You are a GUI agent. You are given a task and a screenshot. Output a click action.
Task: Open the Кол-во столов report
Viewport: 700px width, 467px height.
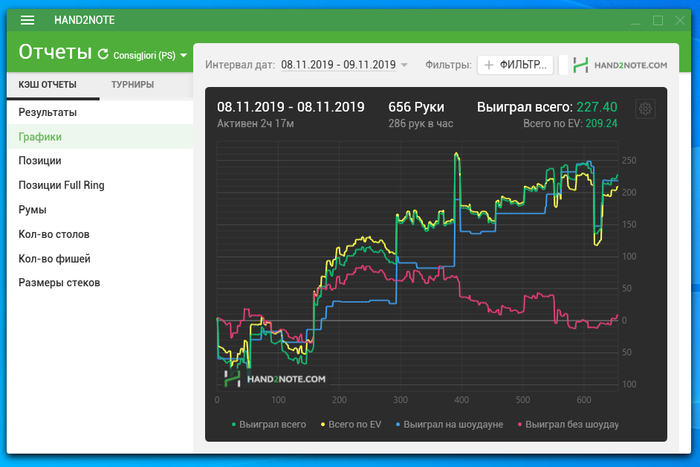click(x=100, y=234)
